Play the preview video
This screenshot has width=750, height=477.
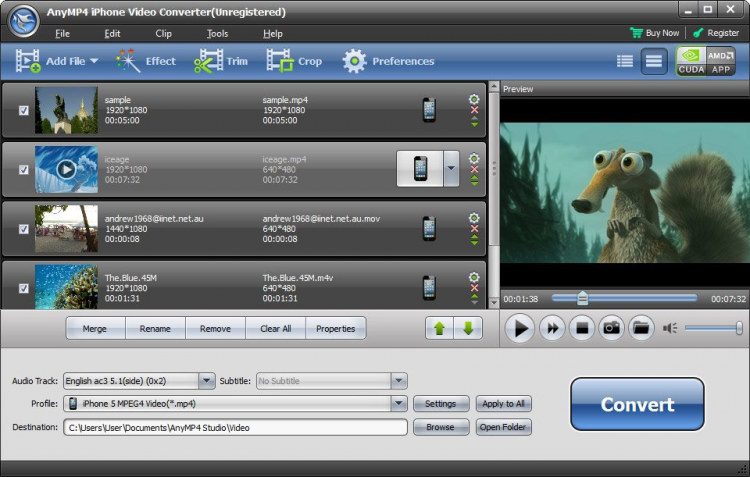point(520,328)
